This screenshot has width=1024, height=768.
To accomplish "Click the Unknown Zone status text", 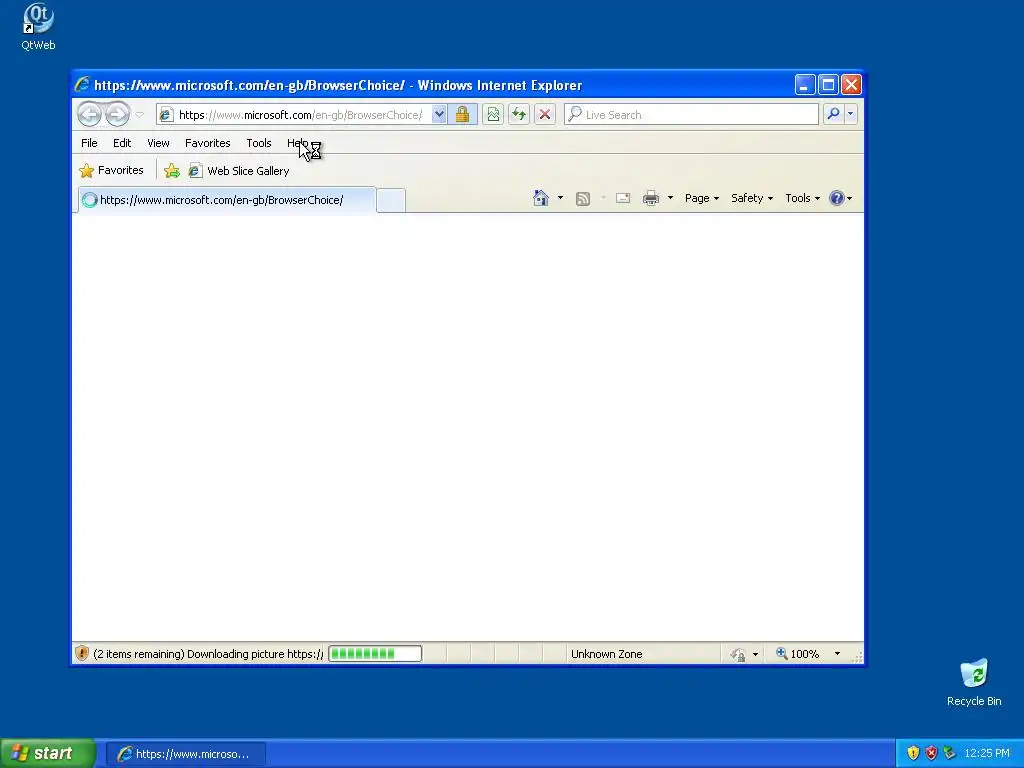I will pyautogui.click(x=606, y=654).
